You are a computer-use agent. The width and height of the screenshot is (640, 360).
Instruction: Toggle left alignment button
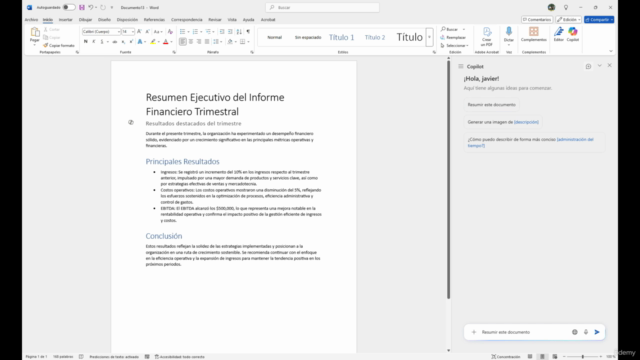182,42
